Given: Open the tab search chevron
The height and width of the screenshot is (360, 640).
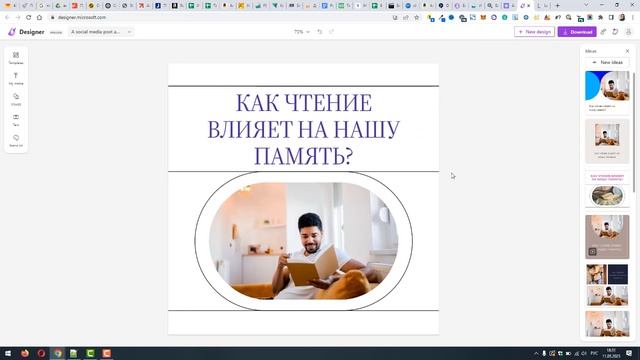Looking at the screenshot, I should (586, 5).
